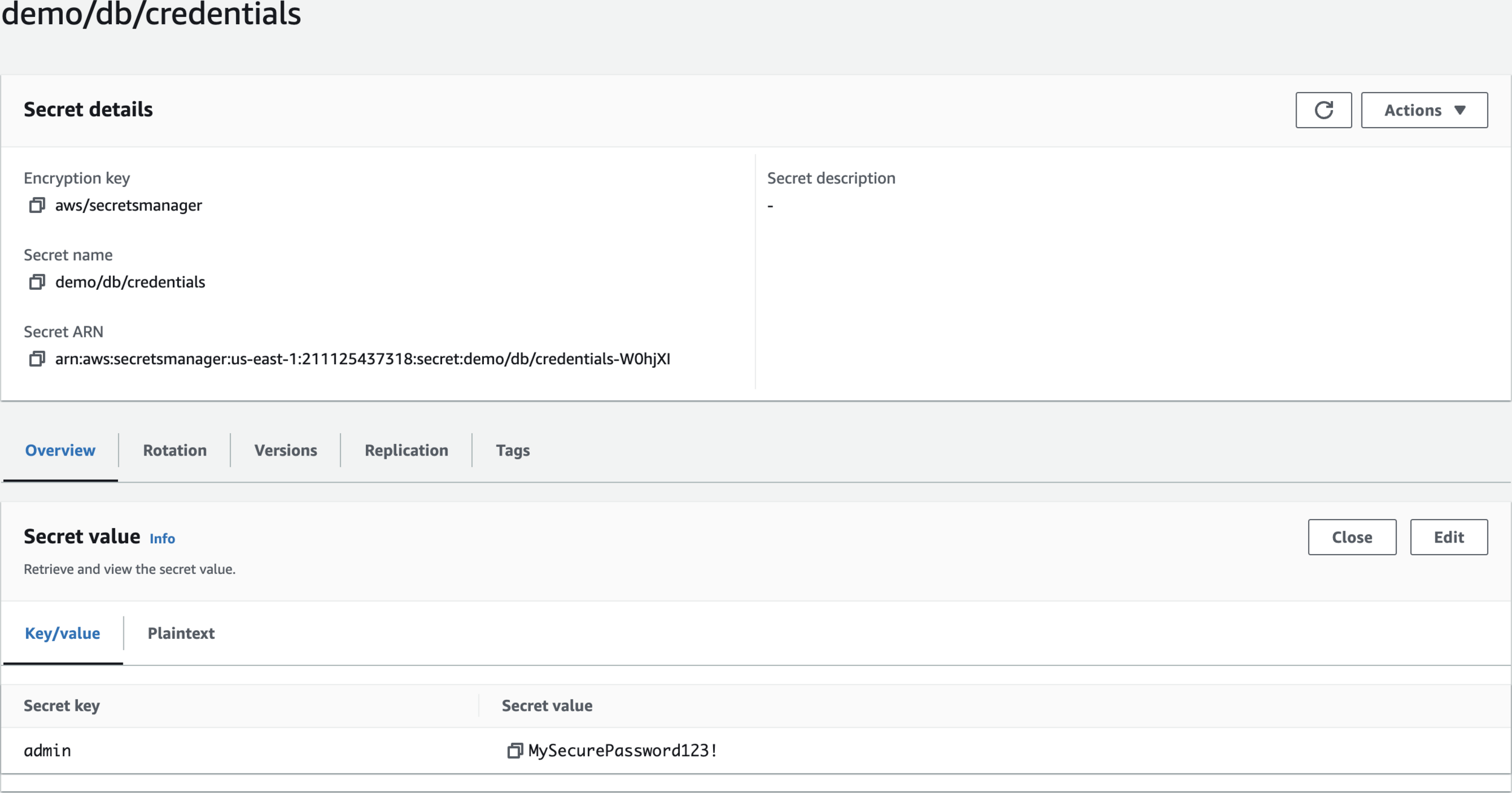Close the secret value panel

coord(1352,537)
